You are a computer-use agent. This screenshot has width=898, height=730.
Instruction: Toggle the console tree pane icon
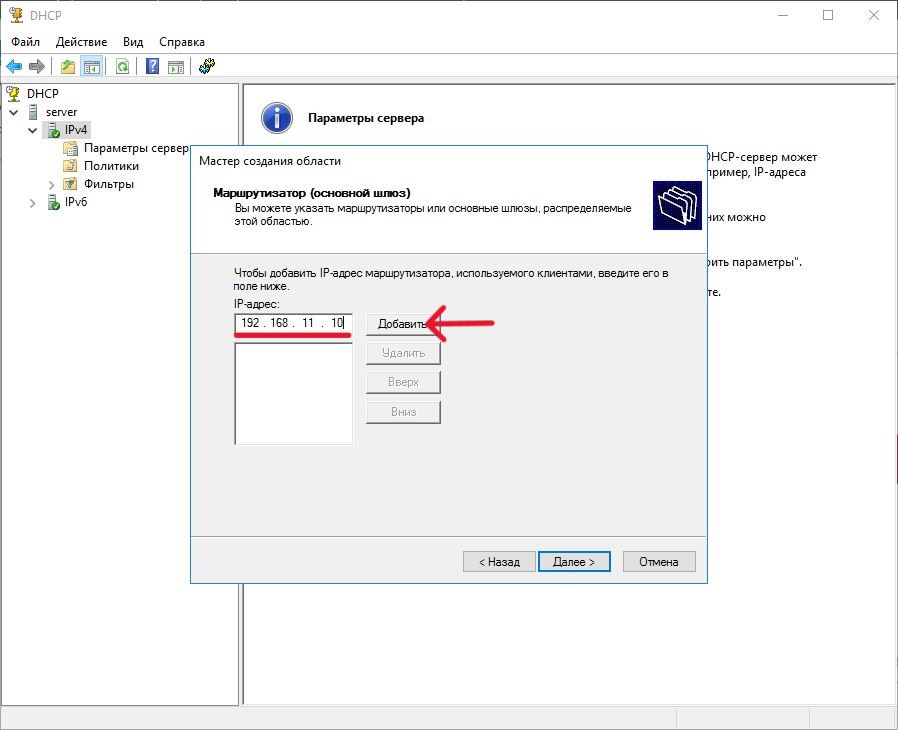[91, 66]
